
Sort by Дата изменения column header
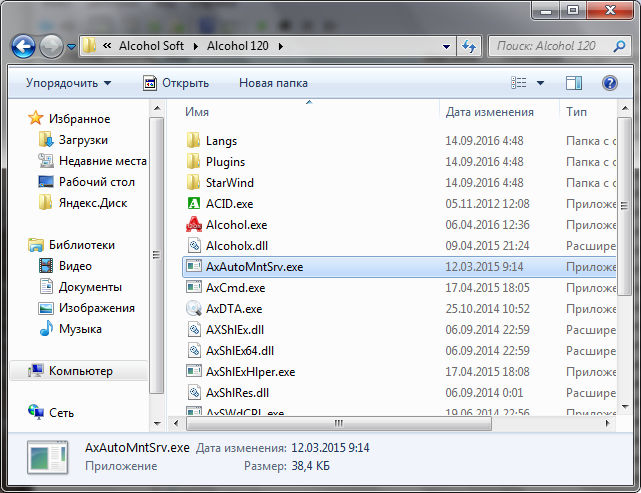[489, 112]
